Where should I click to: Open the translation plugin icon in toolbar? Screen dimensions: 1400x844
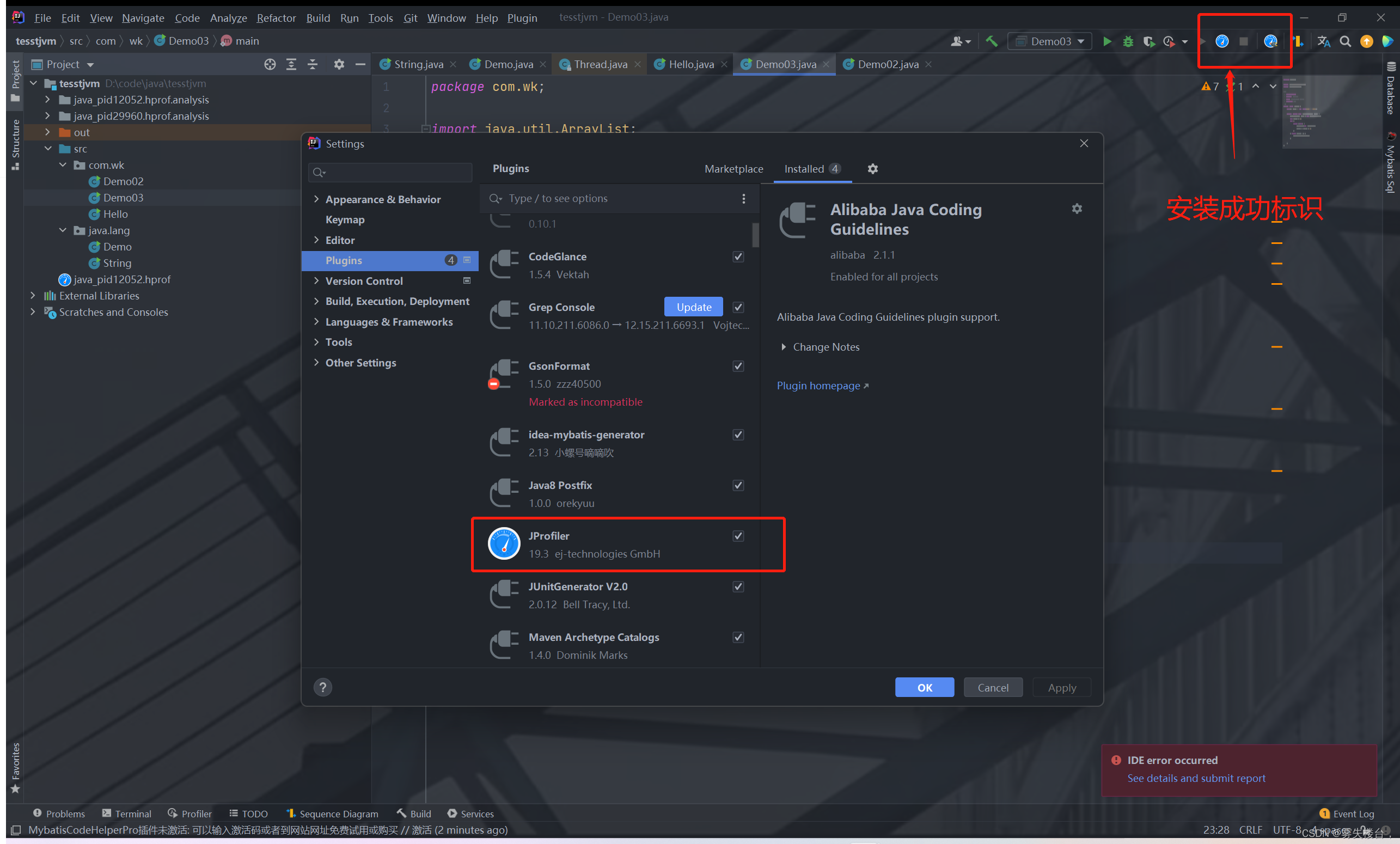pyautogui.click(x=1324, y=41)
